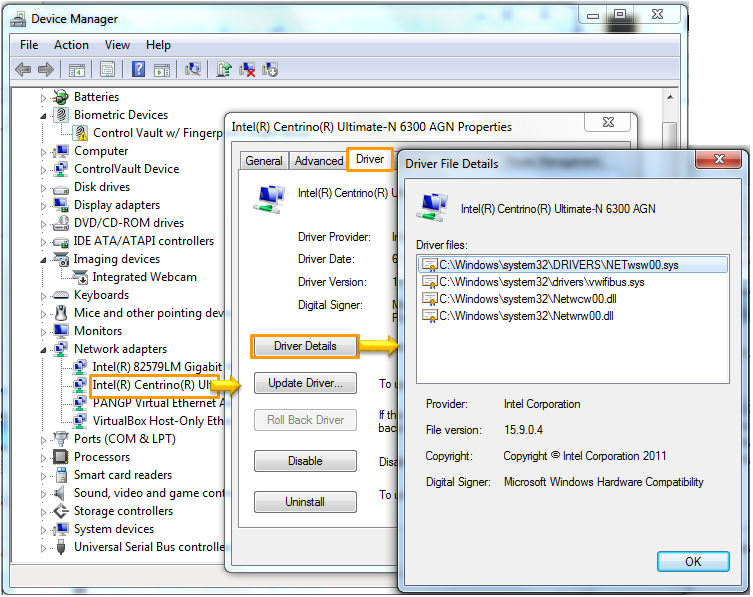Screen dimensions: 753x597
Task: Select PANGP Virtual Ethernet Adapter item
Action: [x=158, y=403]
